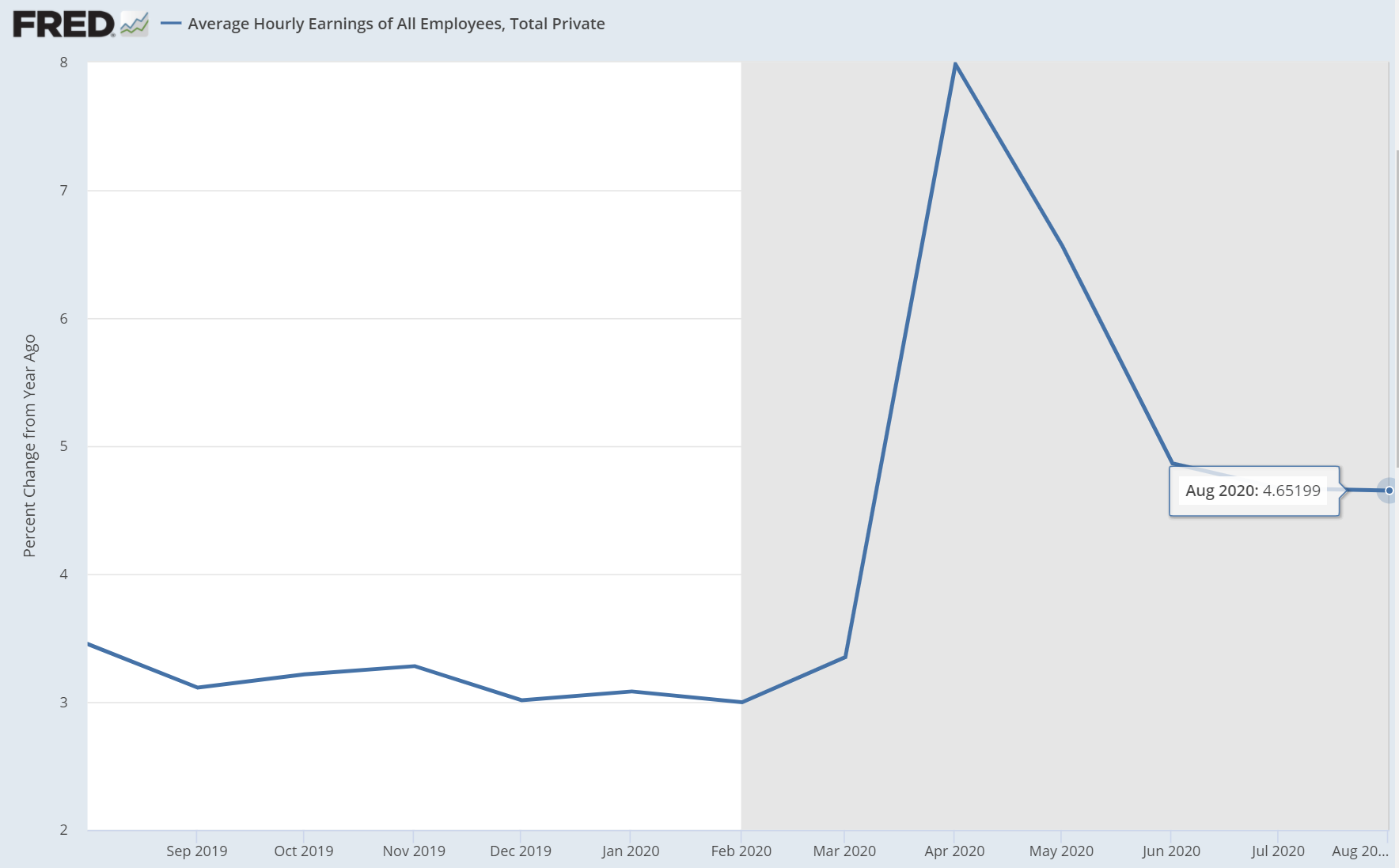Click the Aug 2020: 4.65199 tooltip

pos(1254,491)
